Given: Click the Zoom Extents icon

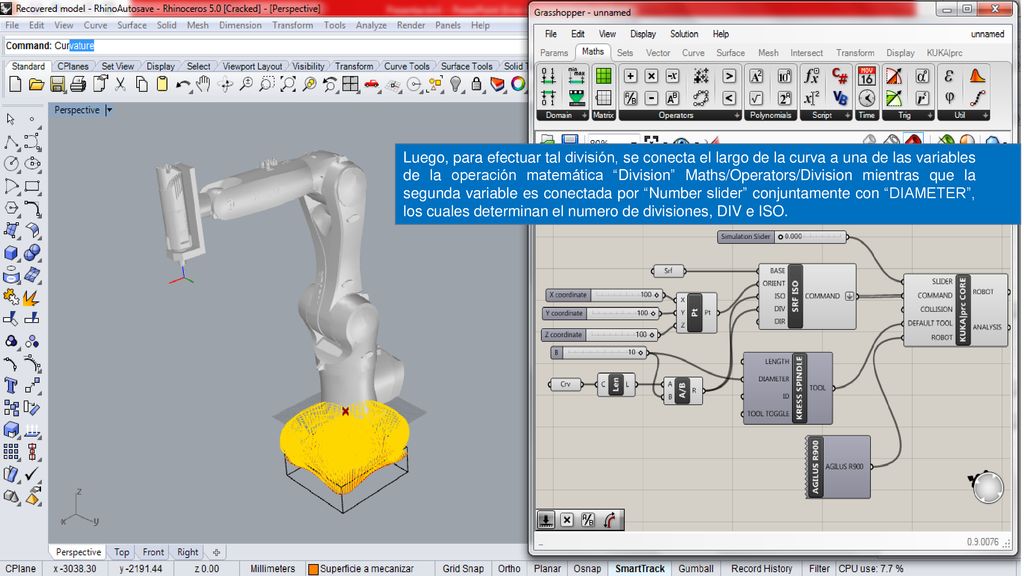Looking at the screenshot, I should pyautogui.click(x=287, y=84).
